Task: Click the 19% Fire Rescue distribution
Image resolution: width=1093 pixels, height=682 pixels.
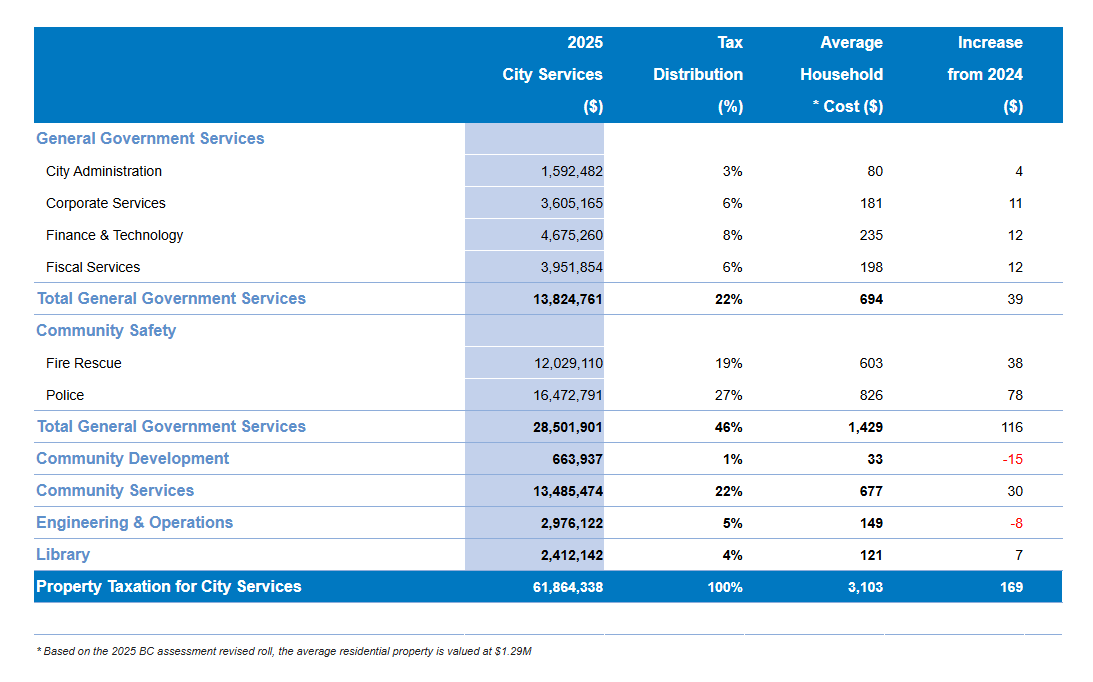Action: (x=728, y=363)
